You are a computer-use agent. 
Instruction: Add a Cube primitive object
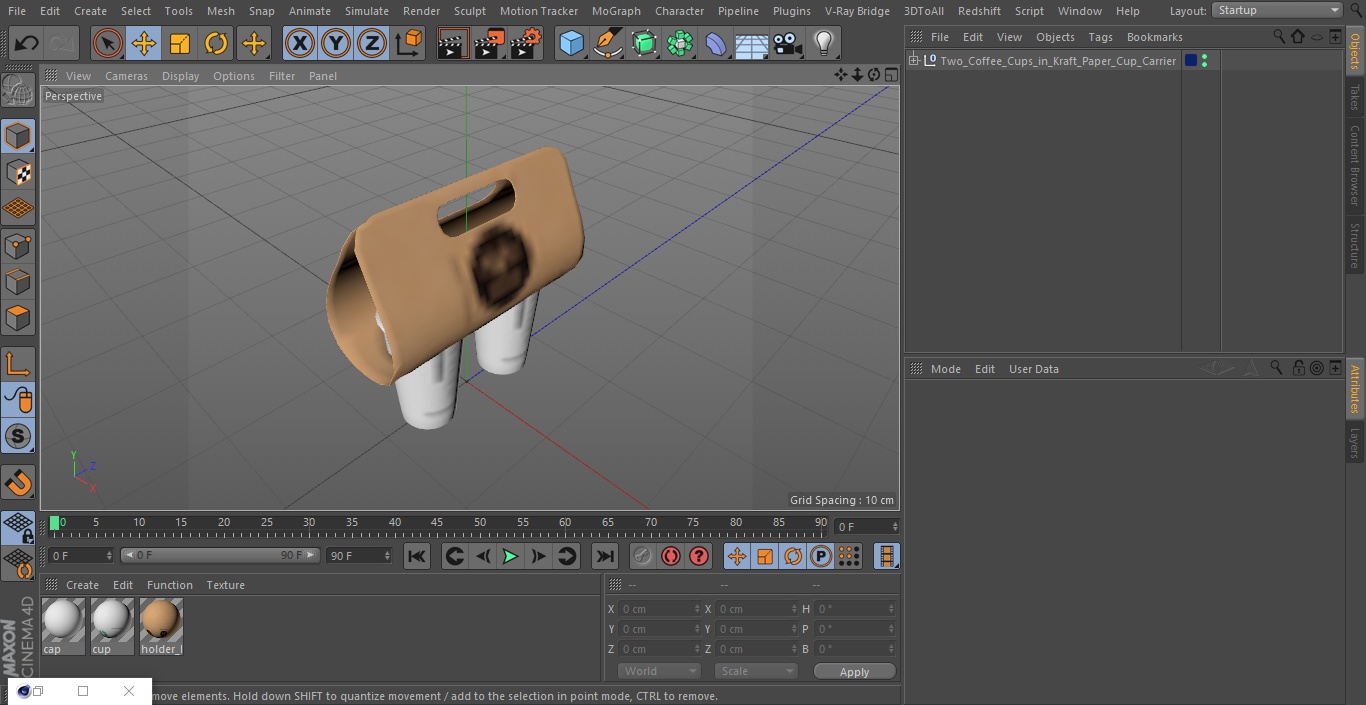571,43
